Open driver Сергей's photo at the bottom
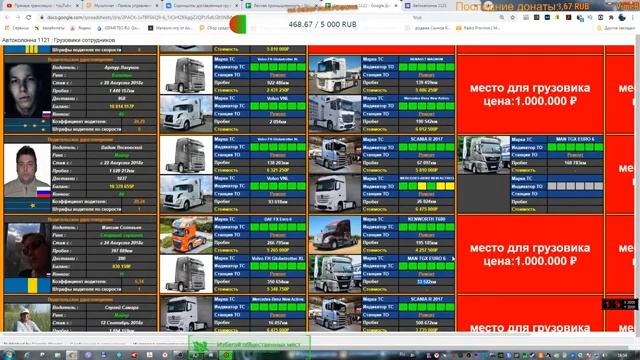The height and width of the screenshot is (360, 640). pyautogui.click(x=27, y=317)
